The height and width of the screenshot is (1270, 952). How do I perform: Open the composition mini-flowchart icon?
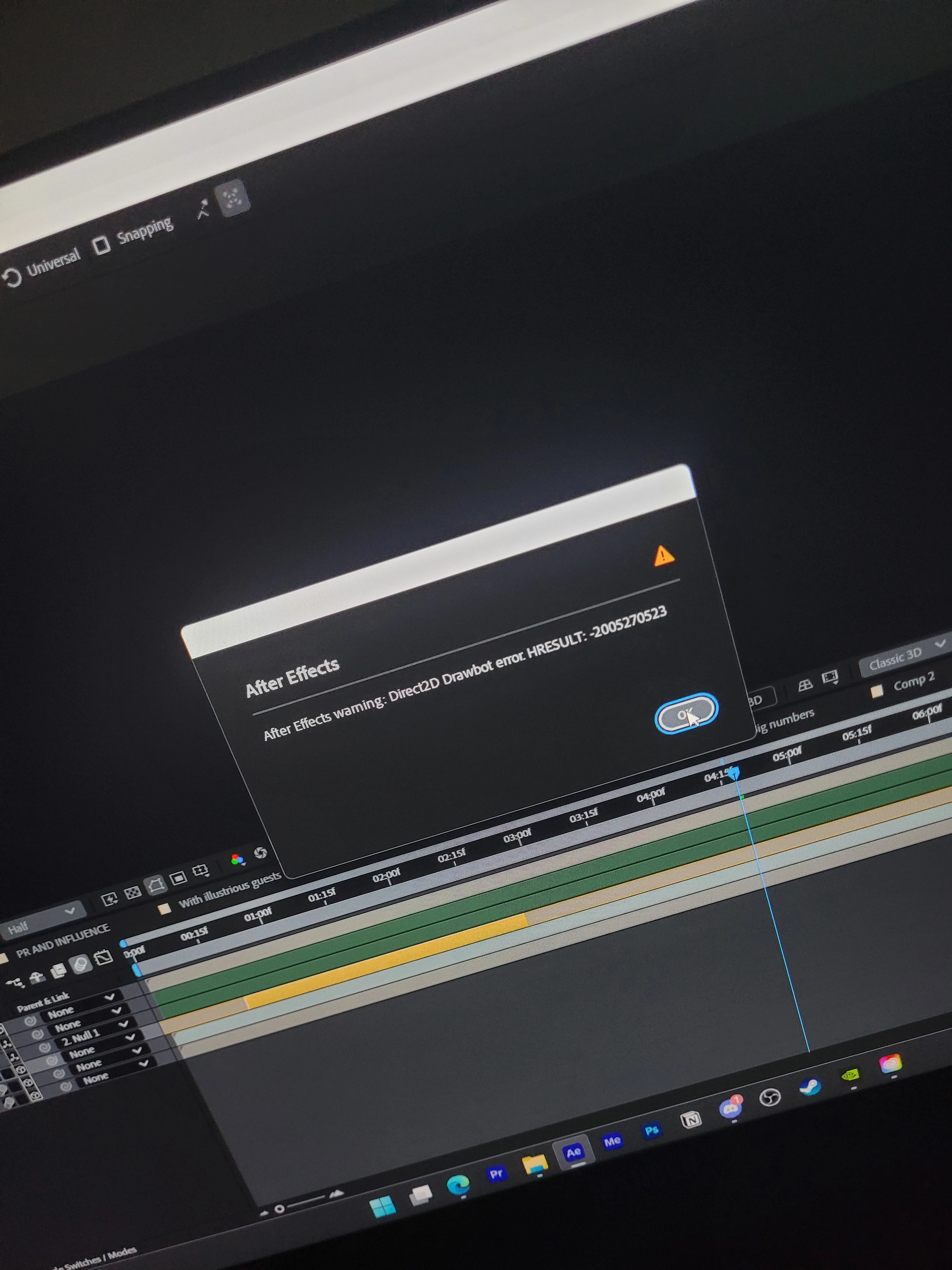(15, 983)
